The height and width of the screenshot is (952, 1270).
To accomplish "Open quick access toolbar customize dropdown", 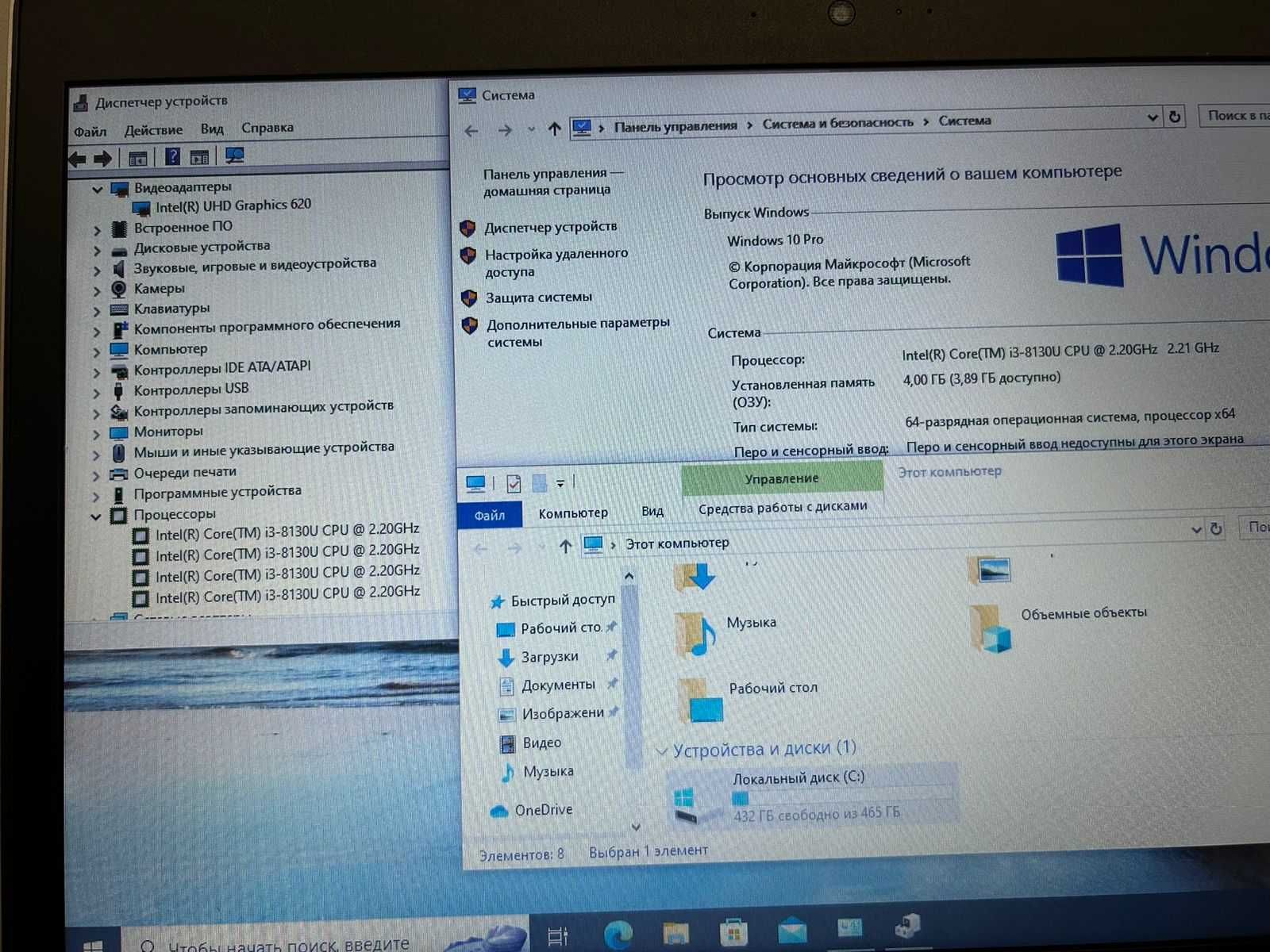I will (560, 482).
